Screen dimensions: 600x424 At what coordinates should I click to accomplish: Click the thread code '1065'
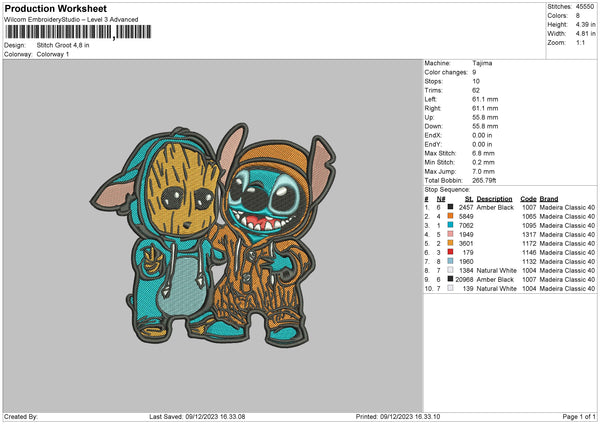point(529,217)
